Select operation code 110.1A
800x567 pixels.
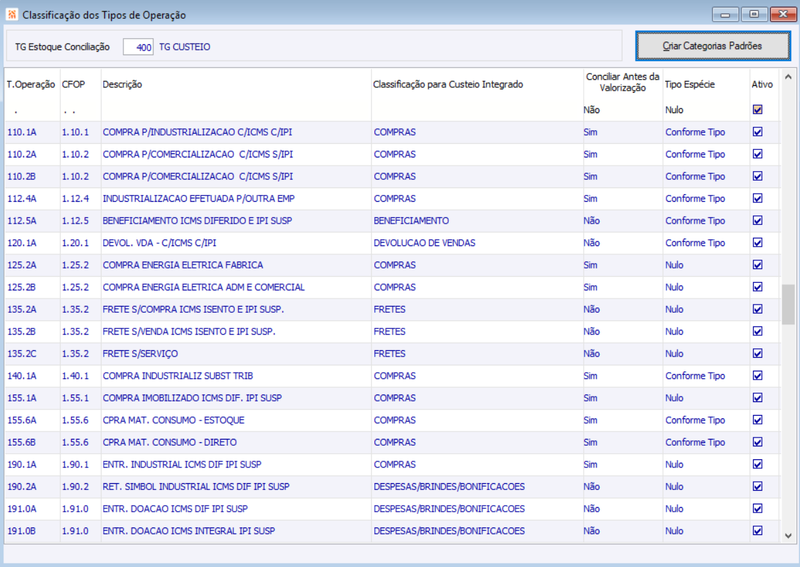(x=22, y=132)
